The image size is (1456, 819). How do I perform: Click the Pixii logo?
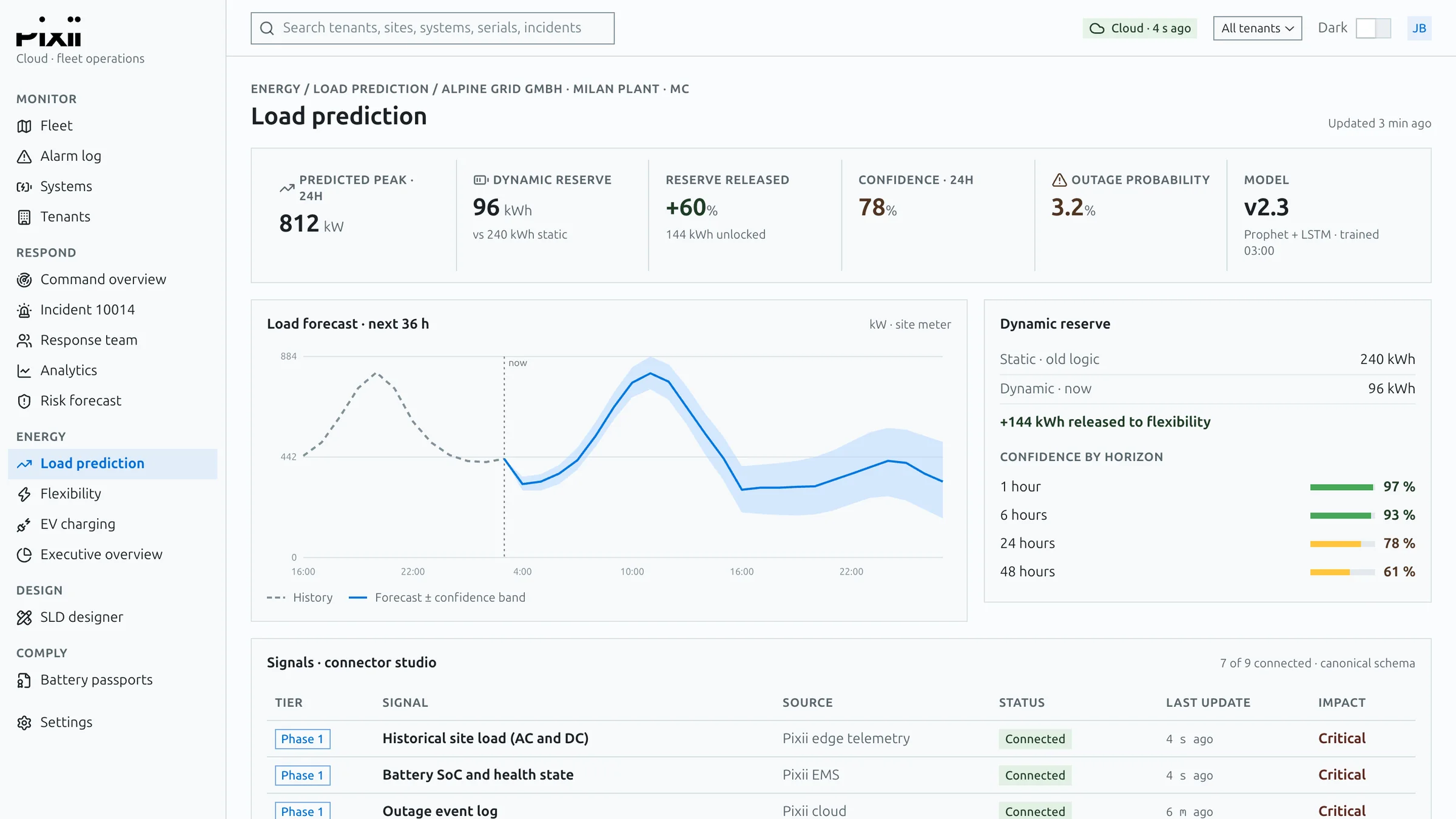[x=49, y=32]
